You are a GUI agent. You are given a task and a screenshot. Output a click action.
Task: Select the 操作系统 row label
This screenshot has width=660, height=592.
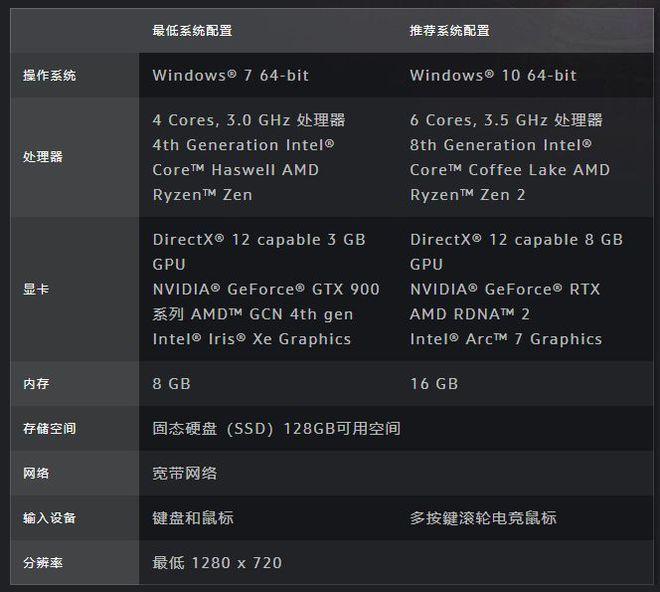[50, 76]
